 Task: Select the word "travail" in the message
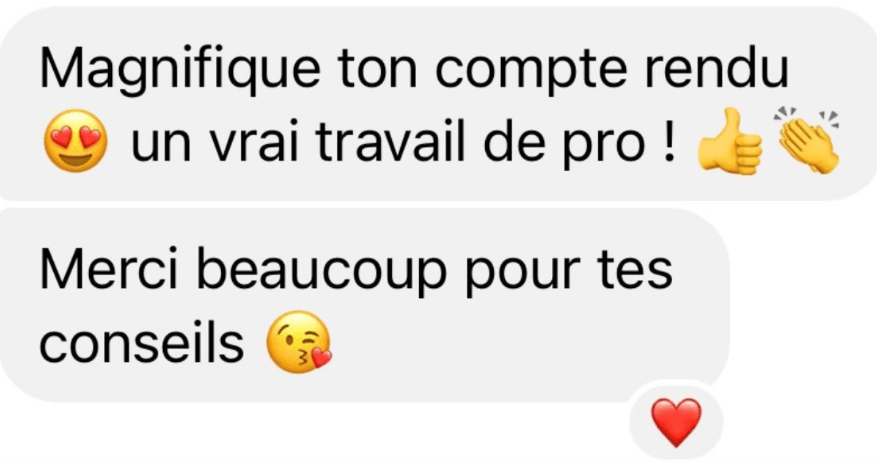click(x=390, y=140)
